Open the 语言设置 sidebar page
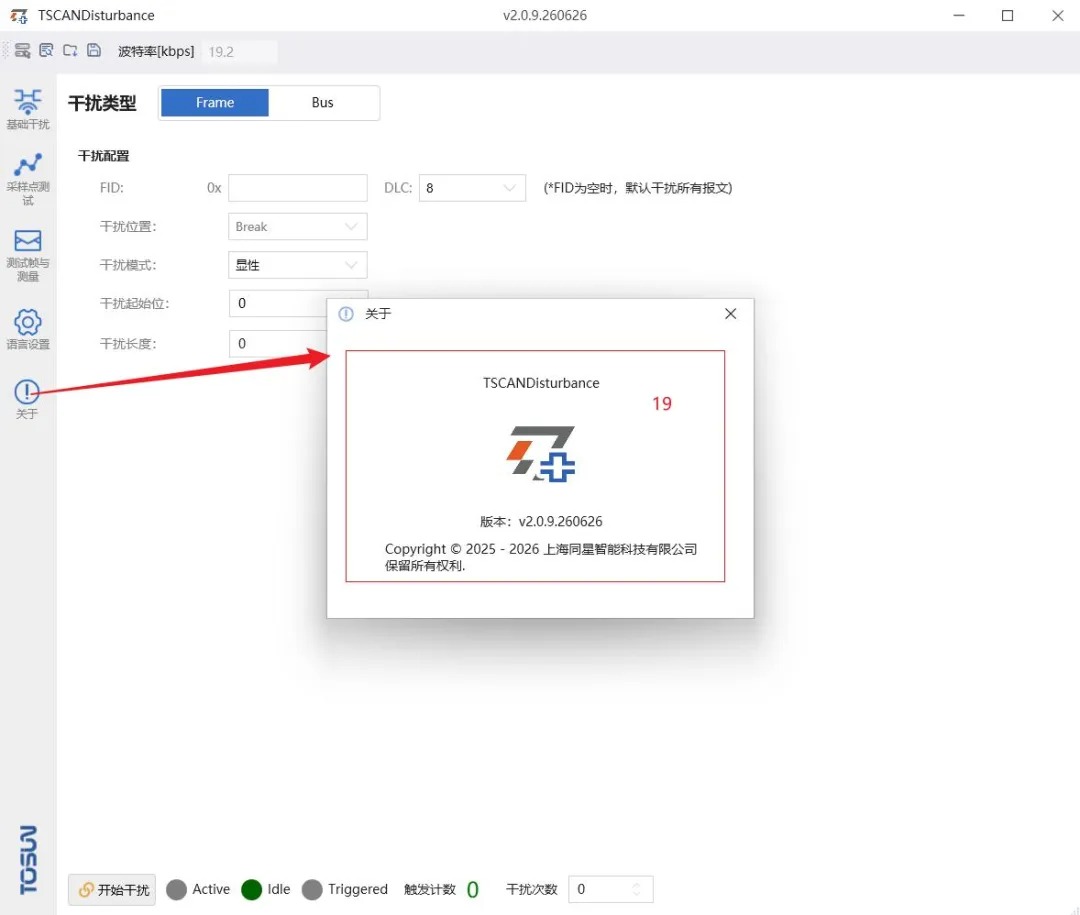Screen dimensions: 1080x915 pyautogui.click(x=28, y=329)
